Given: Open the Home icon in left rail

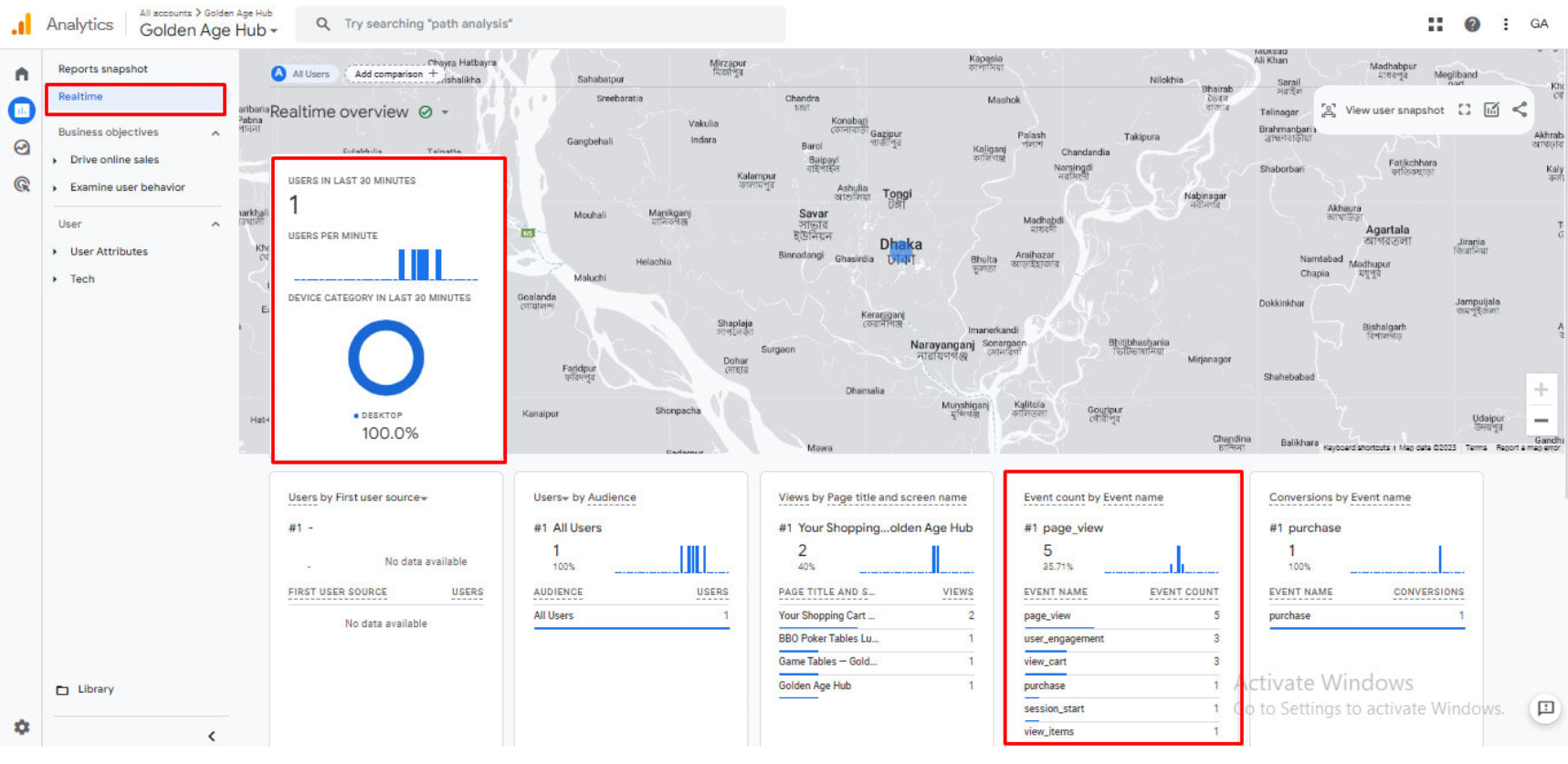Looking at the screenshot, I should [22, 74].
